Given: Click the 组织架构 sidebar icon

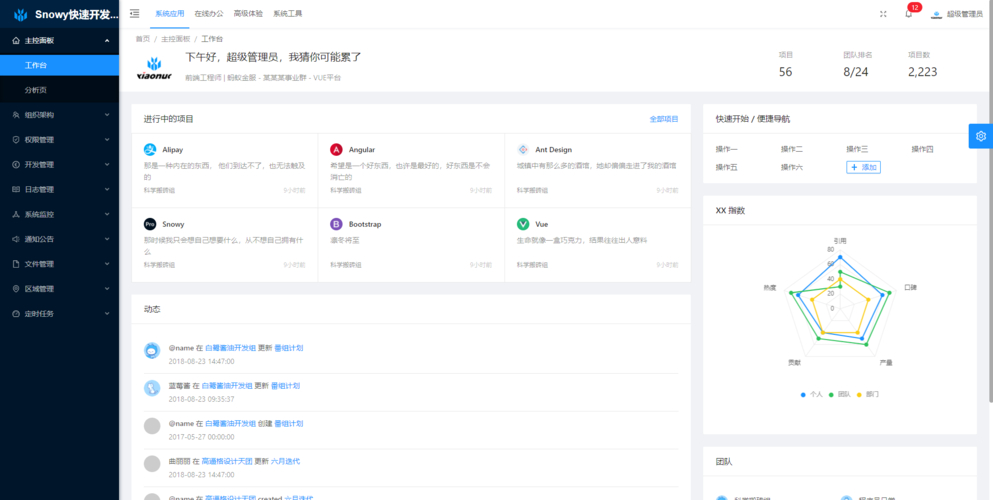Looking at the screenshot, I should pos(16,115).
